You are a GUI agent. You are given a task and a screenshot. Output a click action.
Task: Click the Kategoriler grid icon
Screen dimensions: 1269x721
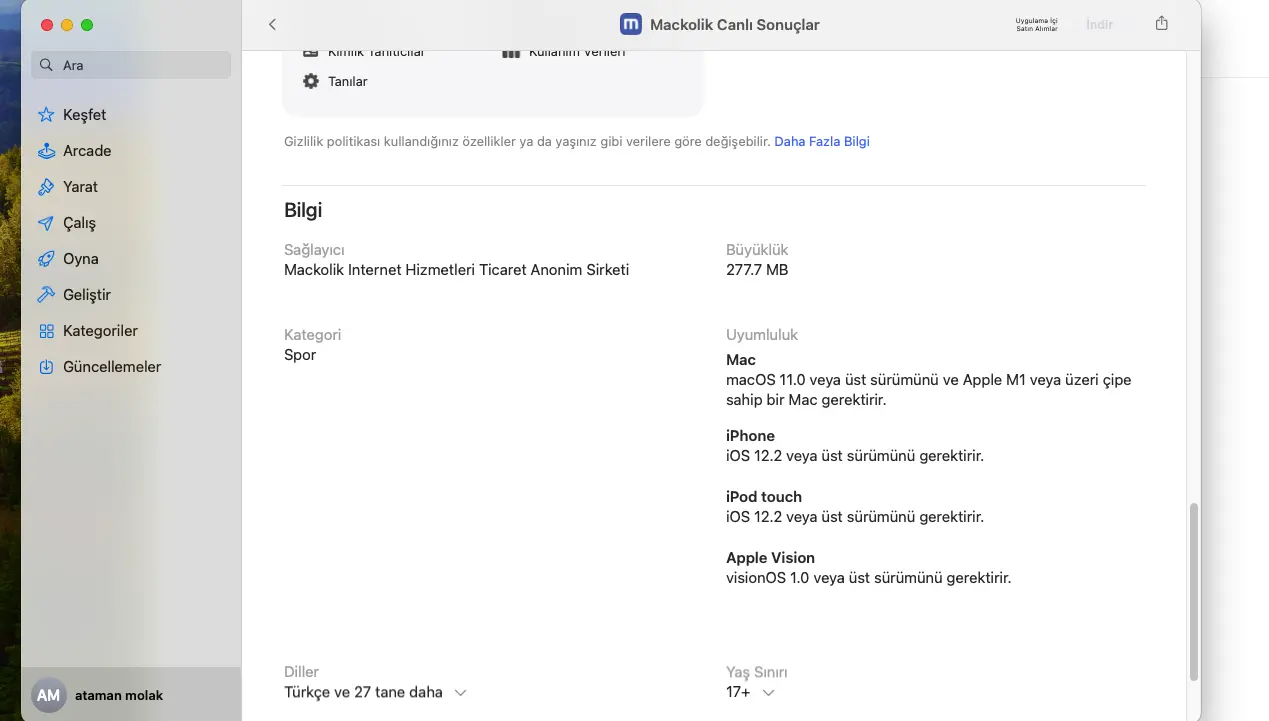coord(46,331)
